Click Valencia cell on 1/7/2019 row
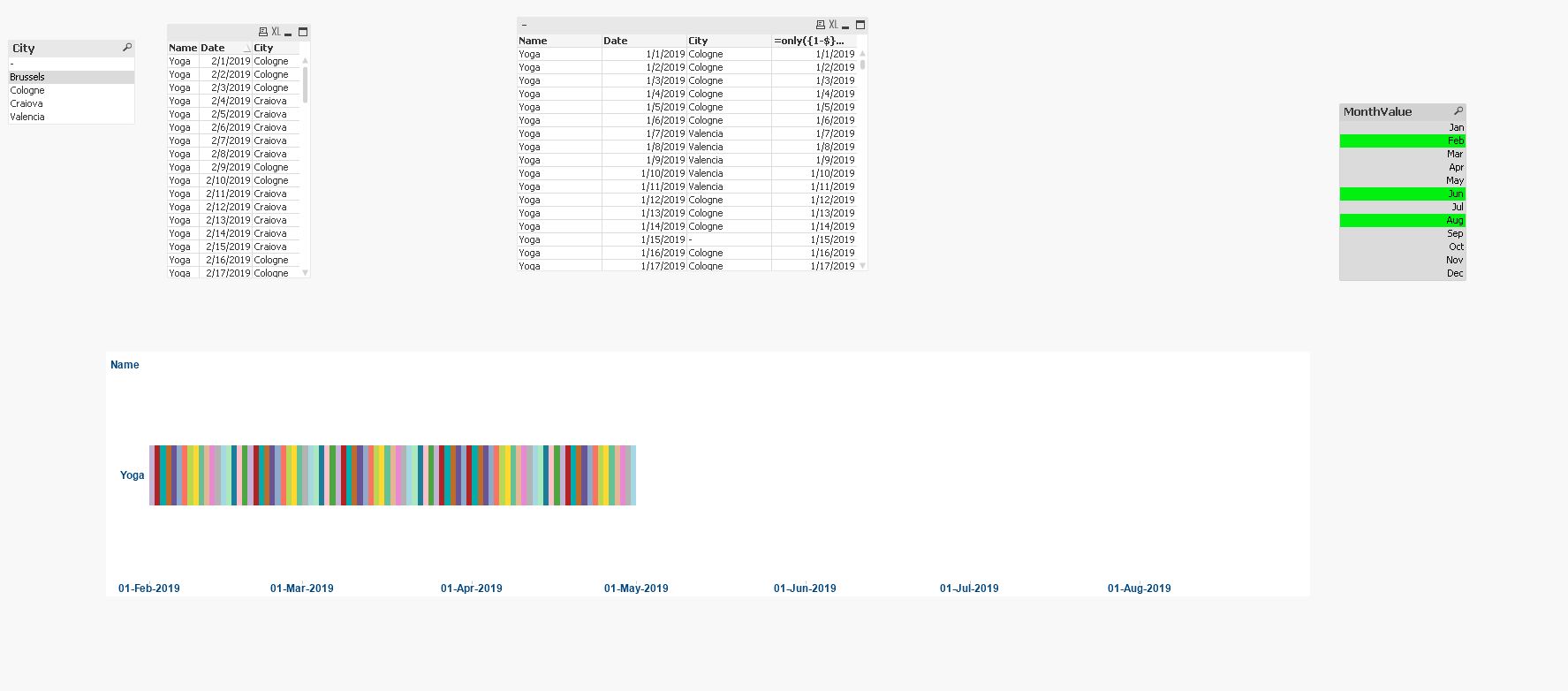 (x=729, y=133)
